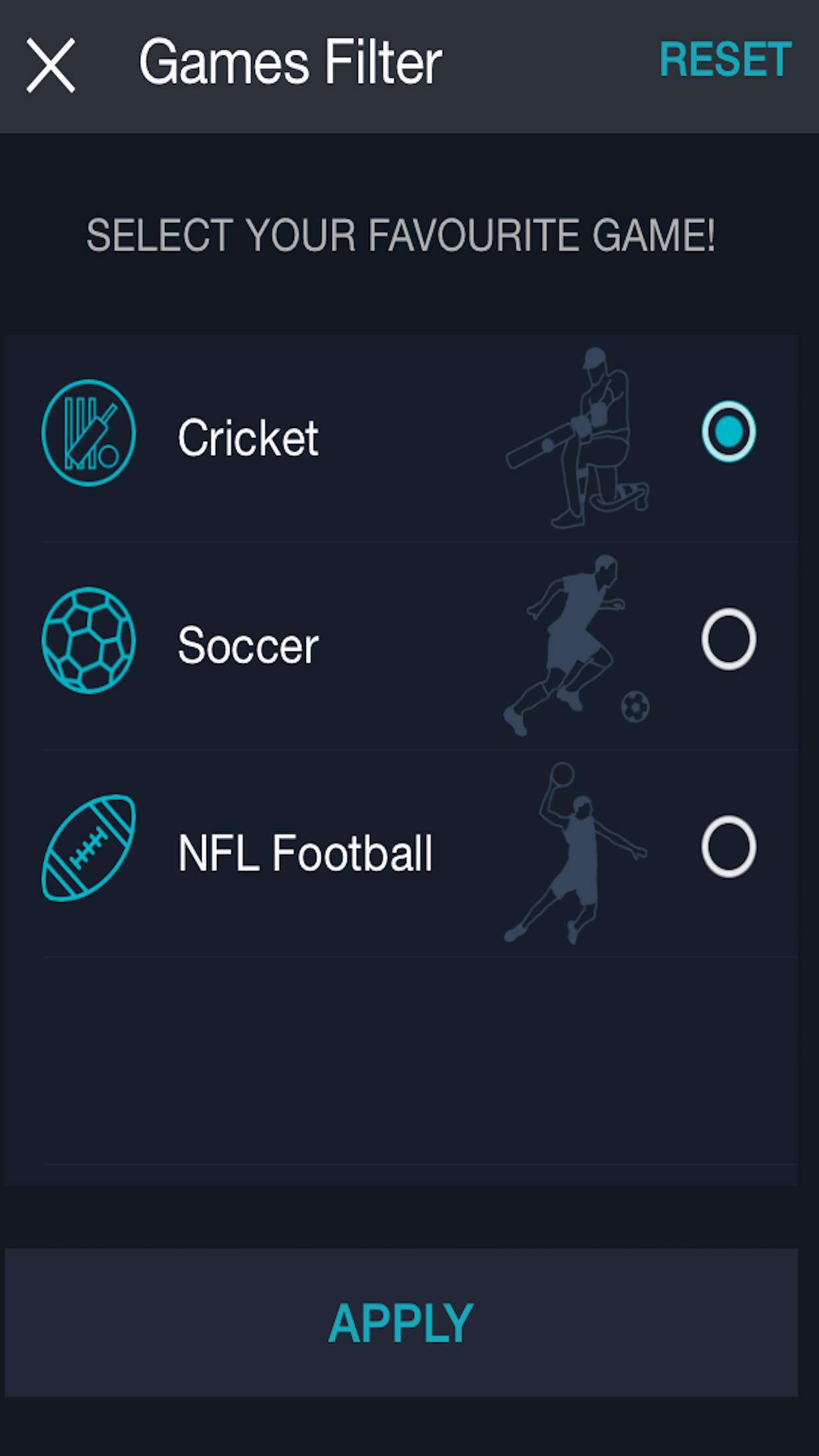Click the empty area below NFL Football
Screen dimensions: 819x1456
click(x=401, y=1062)
